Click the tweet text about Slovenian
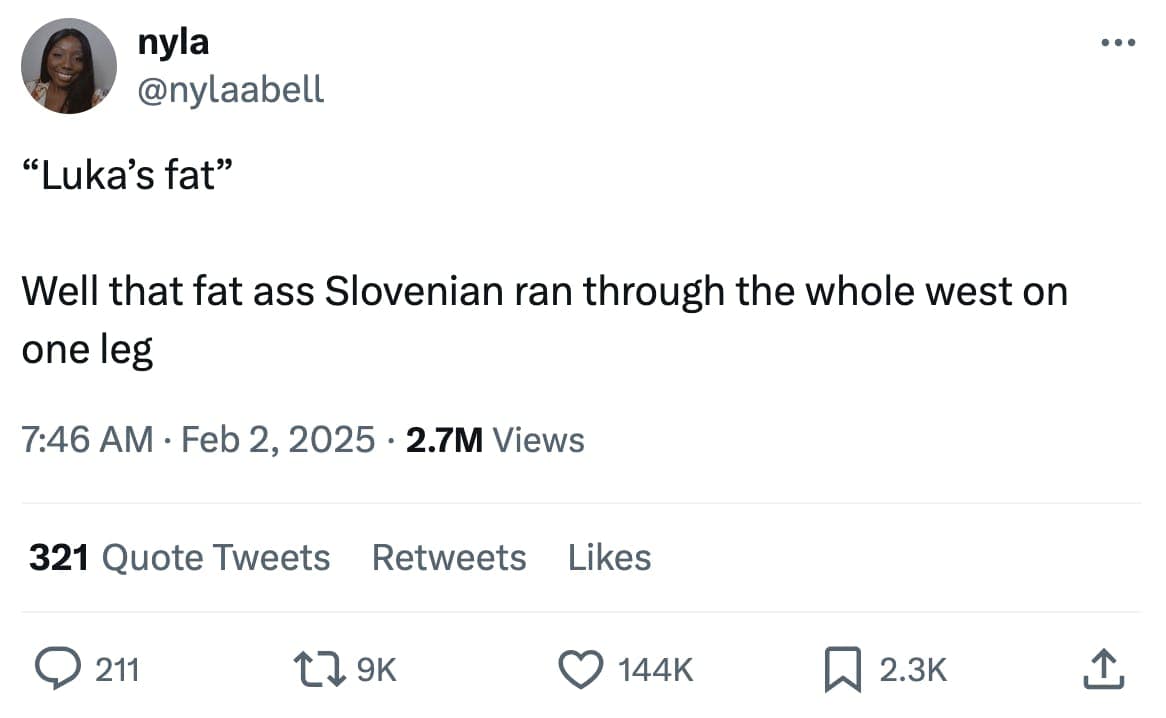The height and width of the screenshot is (718, 1166). pos(544,292)
